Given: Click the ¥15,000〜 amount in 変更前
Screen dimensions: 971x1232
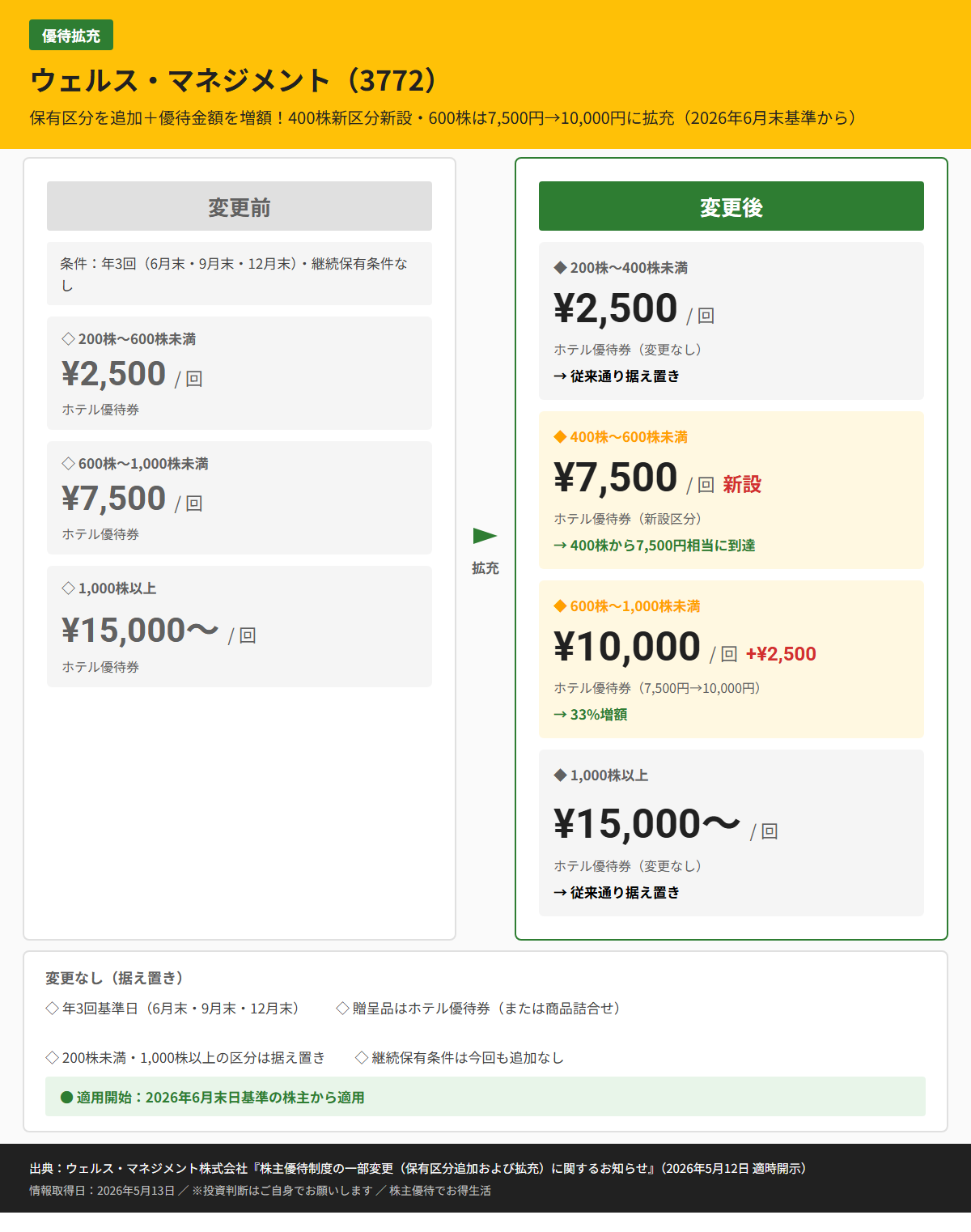Looking at the screenshot, I should click(140, 631).
